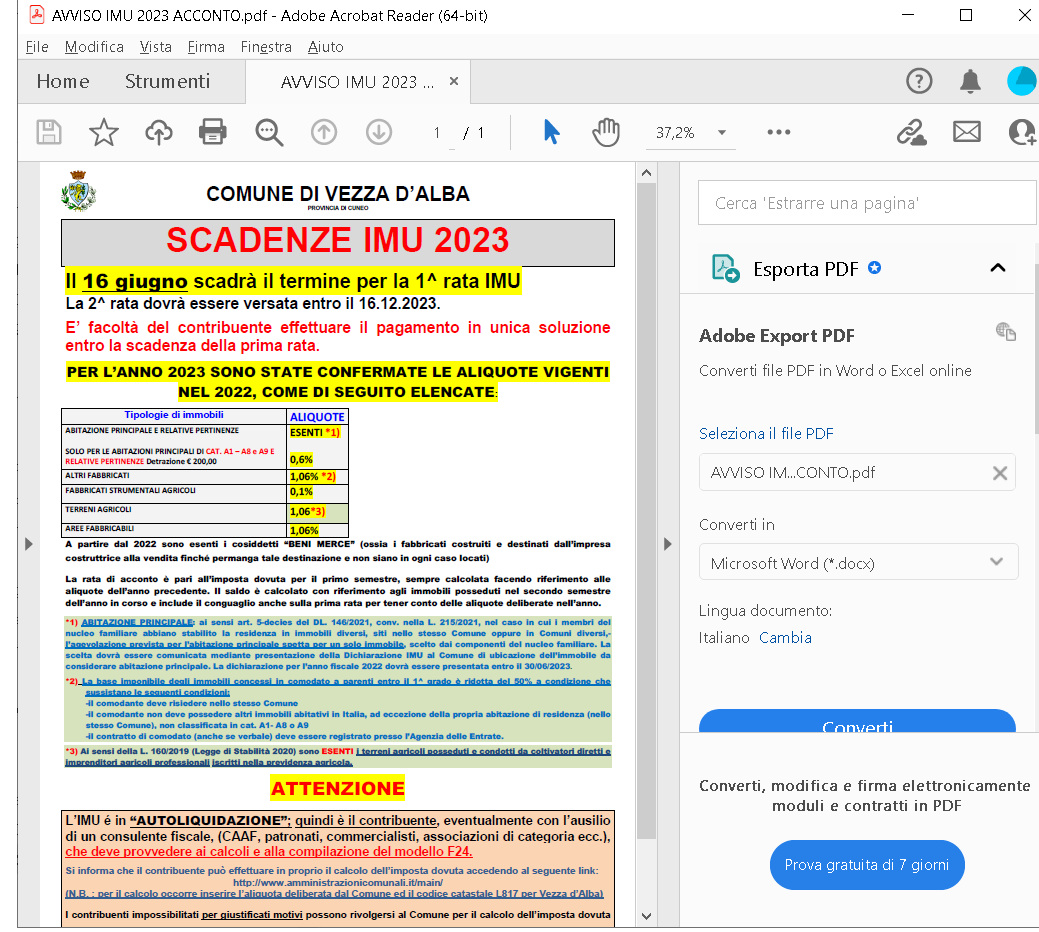
Task: Collapse the right tools pane
Action: pyautogui.click(x=668, y=543)
